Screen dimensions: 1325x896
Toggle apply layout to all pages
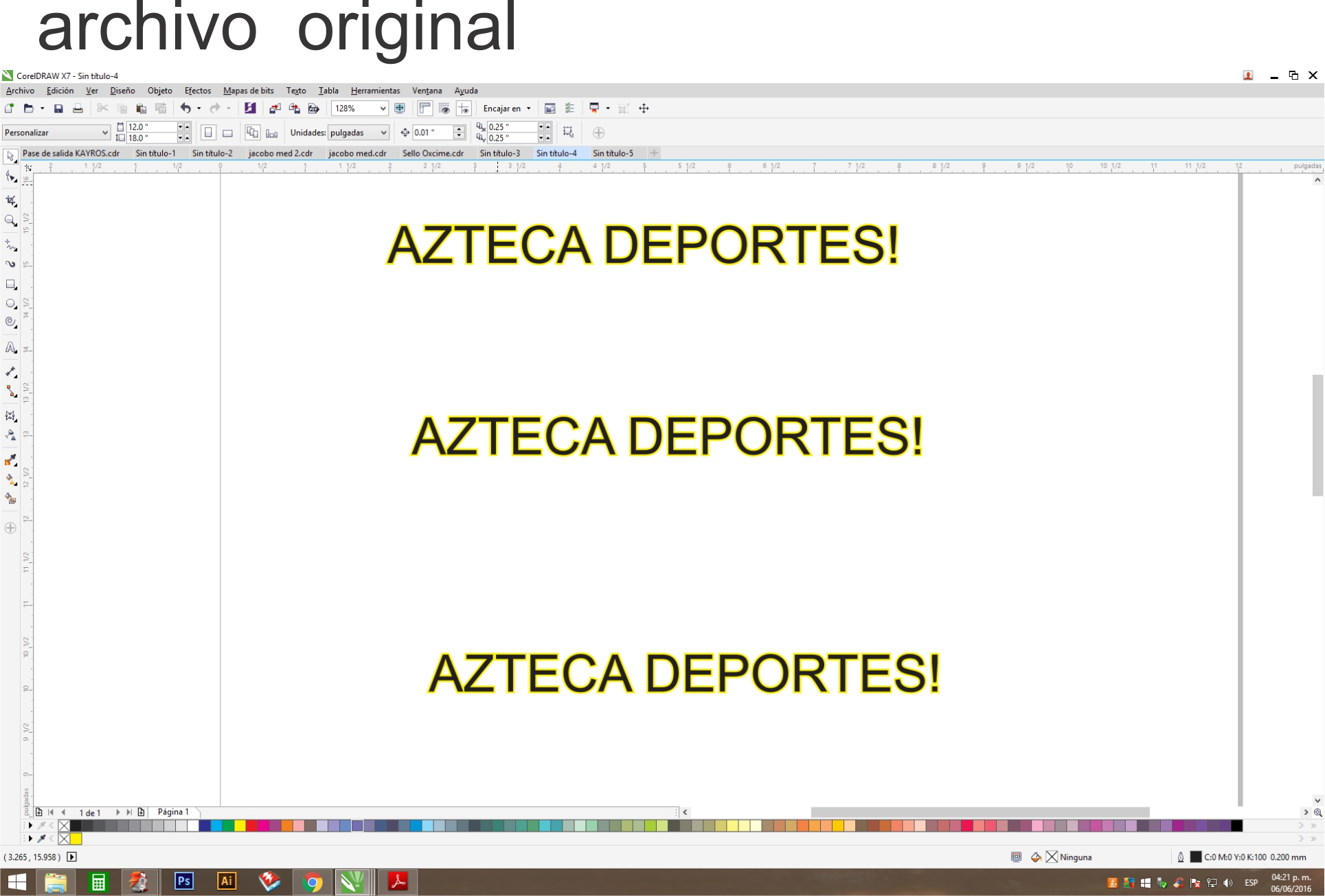tap(253, 133)
